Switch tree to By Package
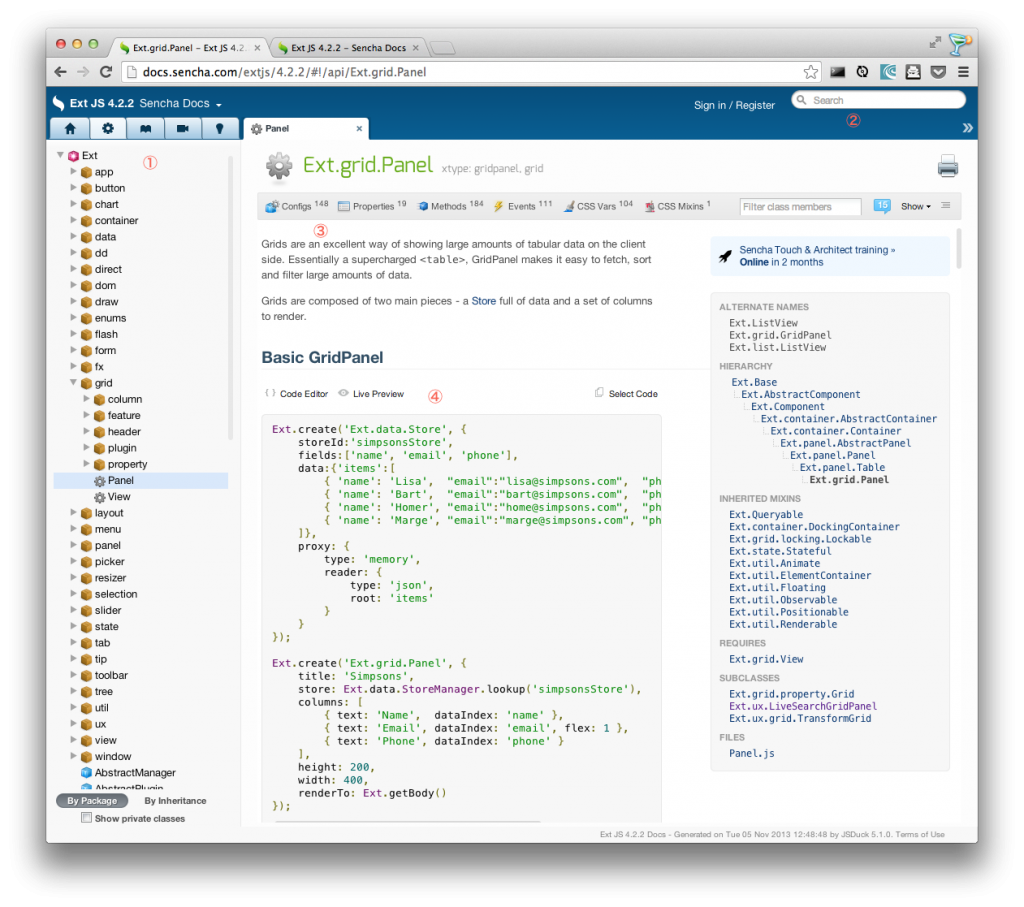 [92, 801]
